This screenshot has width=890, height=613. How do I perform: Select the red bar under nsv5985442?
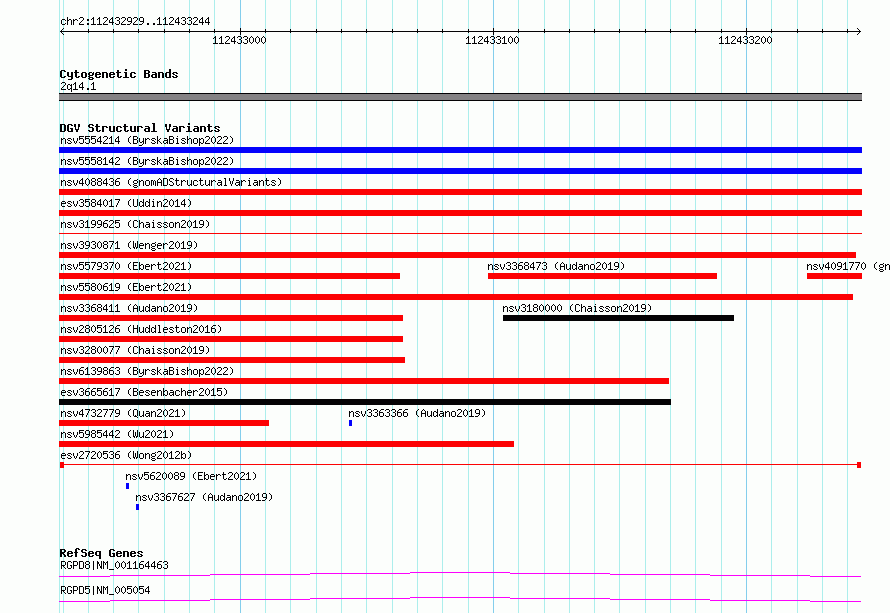point(287,444)
